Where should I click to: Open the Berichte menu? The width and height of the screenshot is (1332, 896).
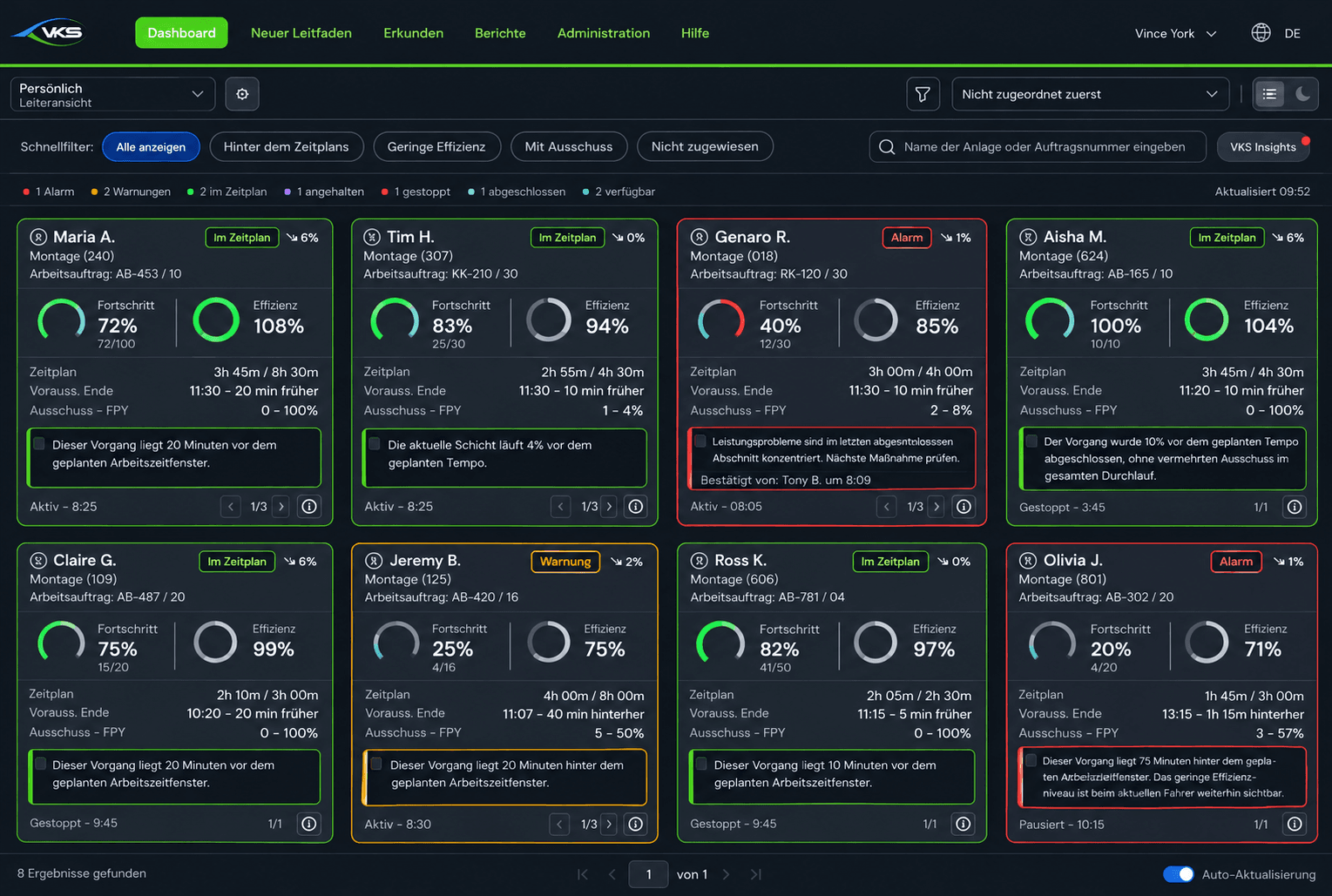500,33
